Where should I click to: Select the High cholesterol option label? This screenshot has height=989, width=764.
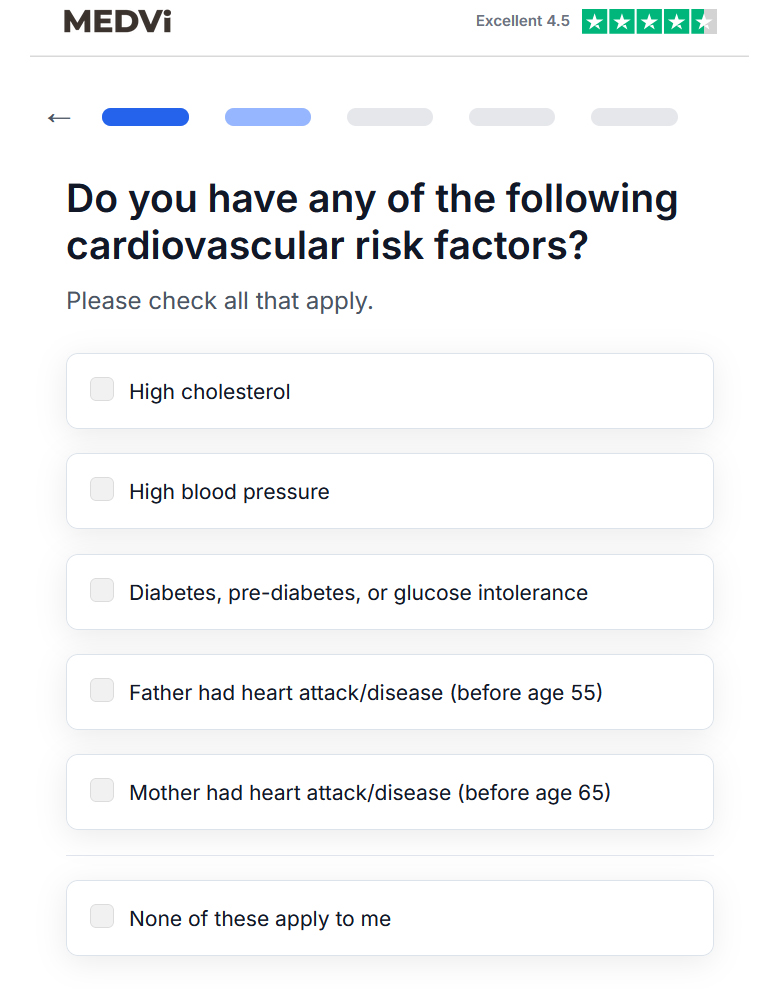pyautogui.click(x=209, y=392)
